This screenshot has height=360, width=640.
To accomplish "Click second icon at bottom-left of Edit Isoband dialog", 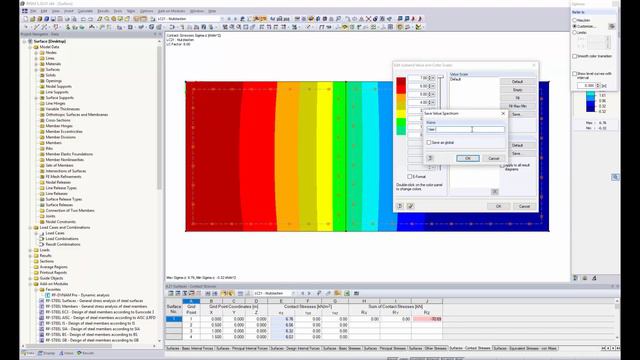I will [x=410, y=206].
